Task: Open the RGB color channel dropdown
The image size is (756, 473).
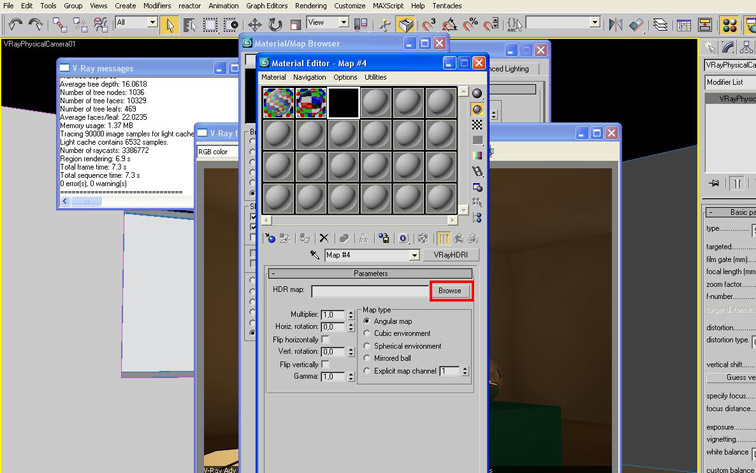Action: pos(217,152)
